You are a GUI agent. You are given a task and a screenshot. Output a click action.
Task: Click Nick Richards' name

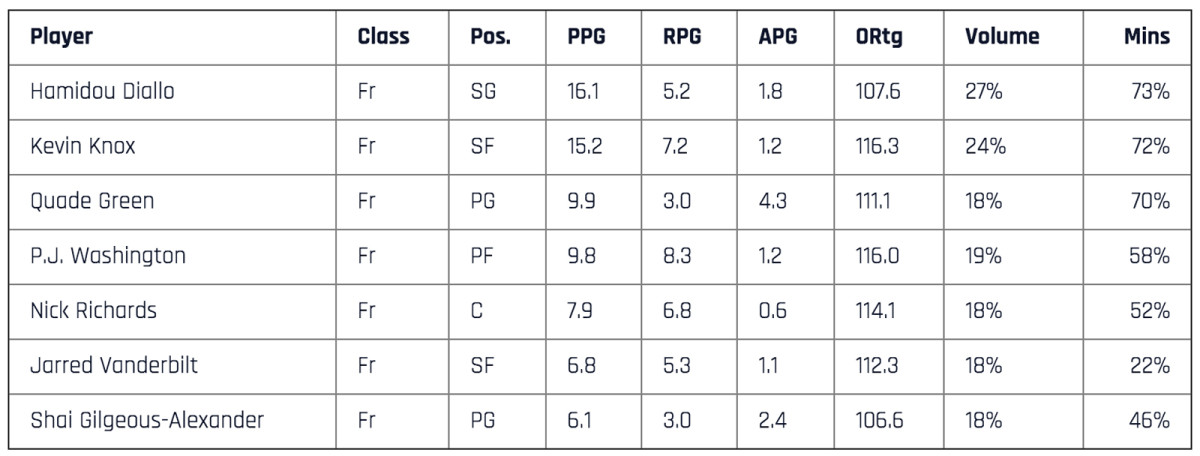tap(93, 310)
